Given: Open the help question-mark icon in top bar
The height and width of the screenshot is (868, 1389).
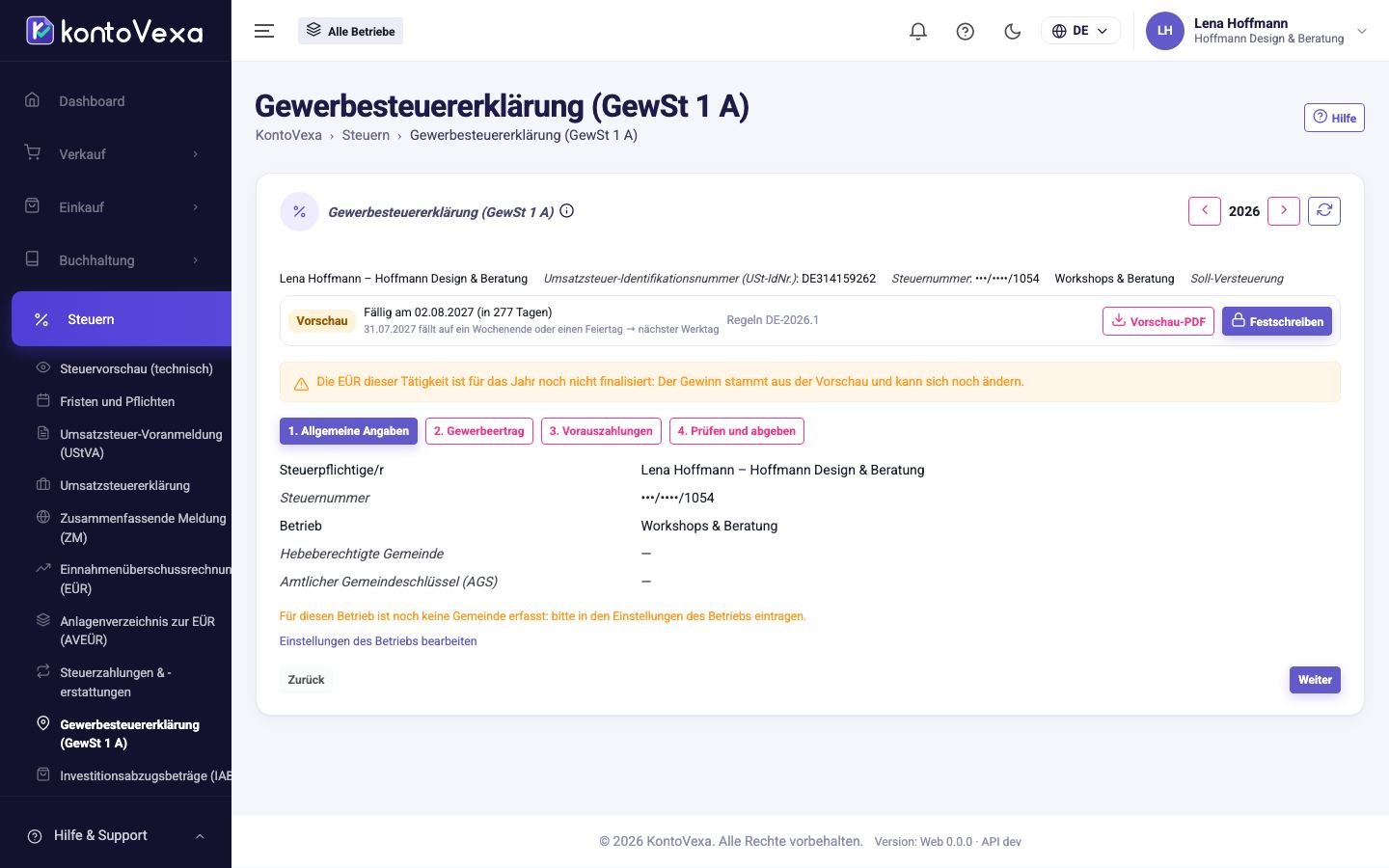Looking at the screenshot, I should click(x=966, y=31).
